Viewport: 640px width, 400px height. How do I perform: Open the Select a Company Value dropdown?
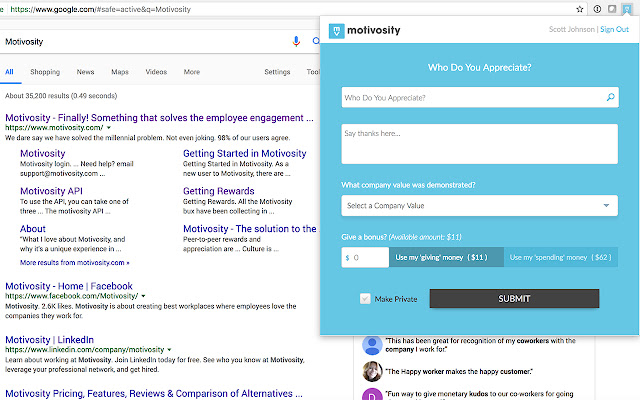[480, 206]
